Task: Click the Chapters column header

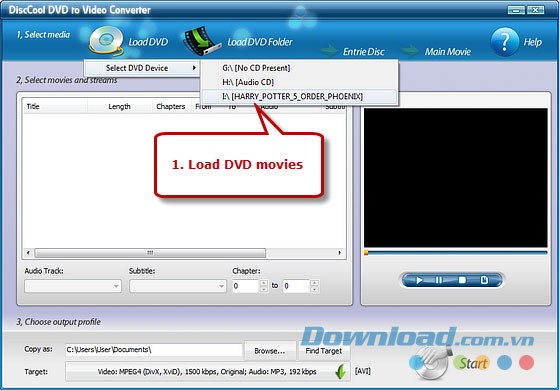Action: (171, 107)
